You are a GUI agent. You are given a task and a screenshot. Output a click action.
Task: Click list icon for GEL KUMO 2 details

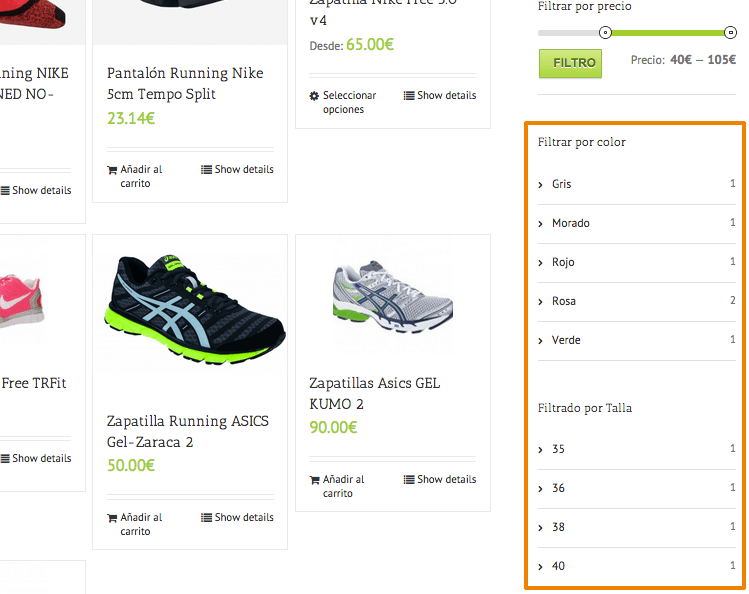tap(409, 479)
